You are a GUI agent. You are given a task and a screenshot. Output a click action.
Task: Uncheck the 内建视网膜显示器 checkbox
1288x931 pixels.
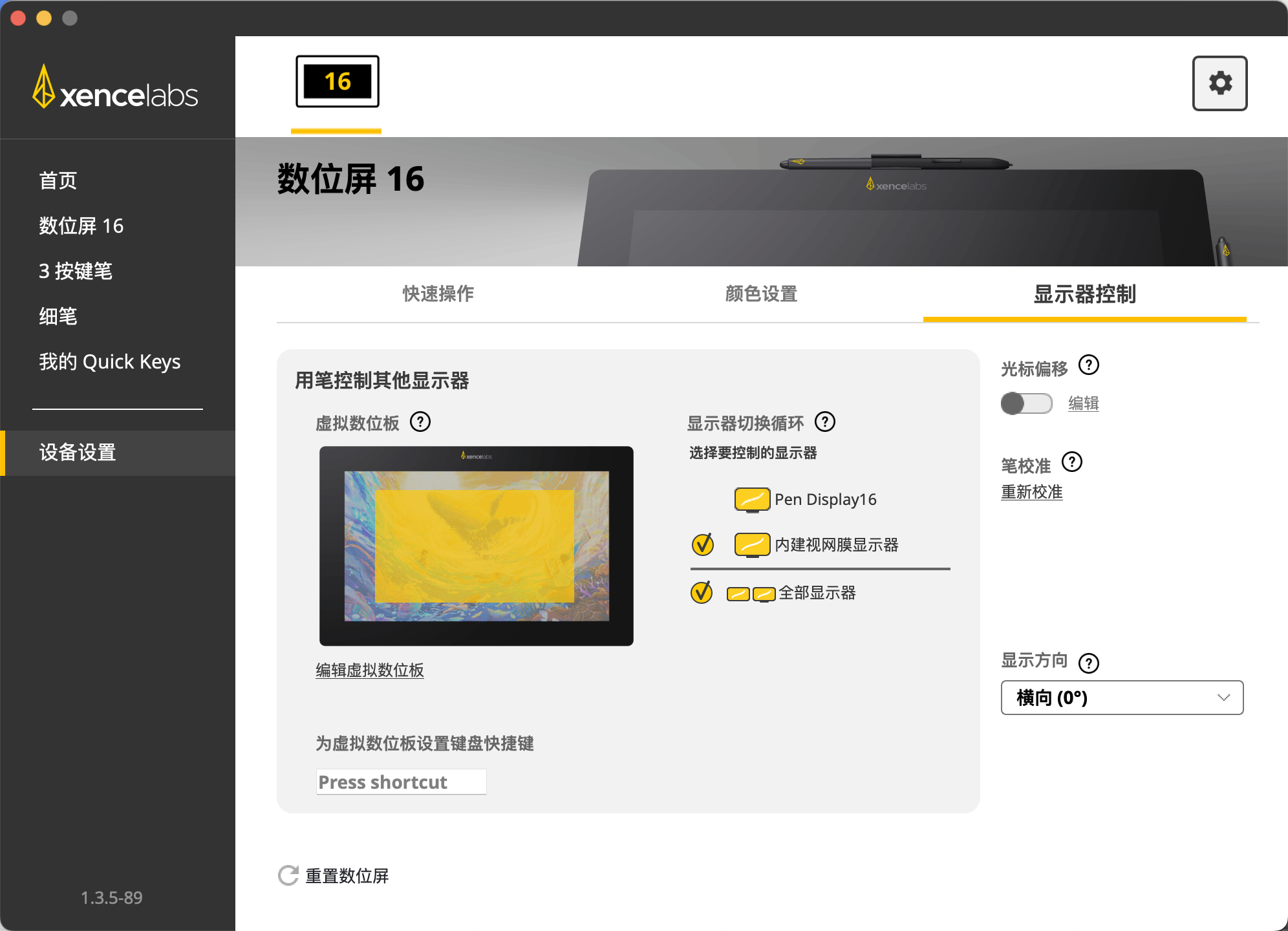click(703, 545)
